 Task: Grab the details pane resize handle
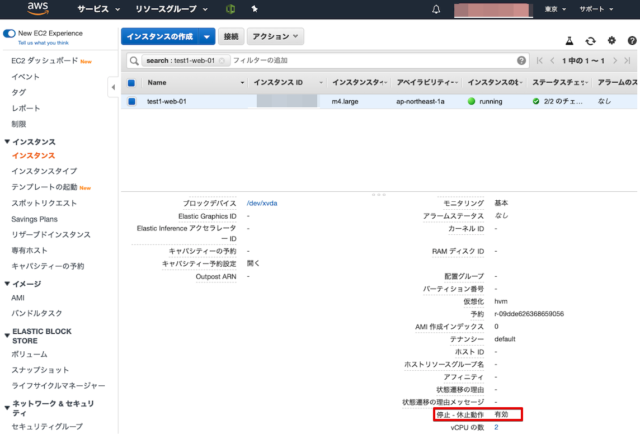tap(379, 195)
